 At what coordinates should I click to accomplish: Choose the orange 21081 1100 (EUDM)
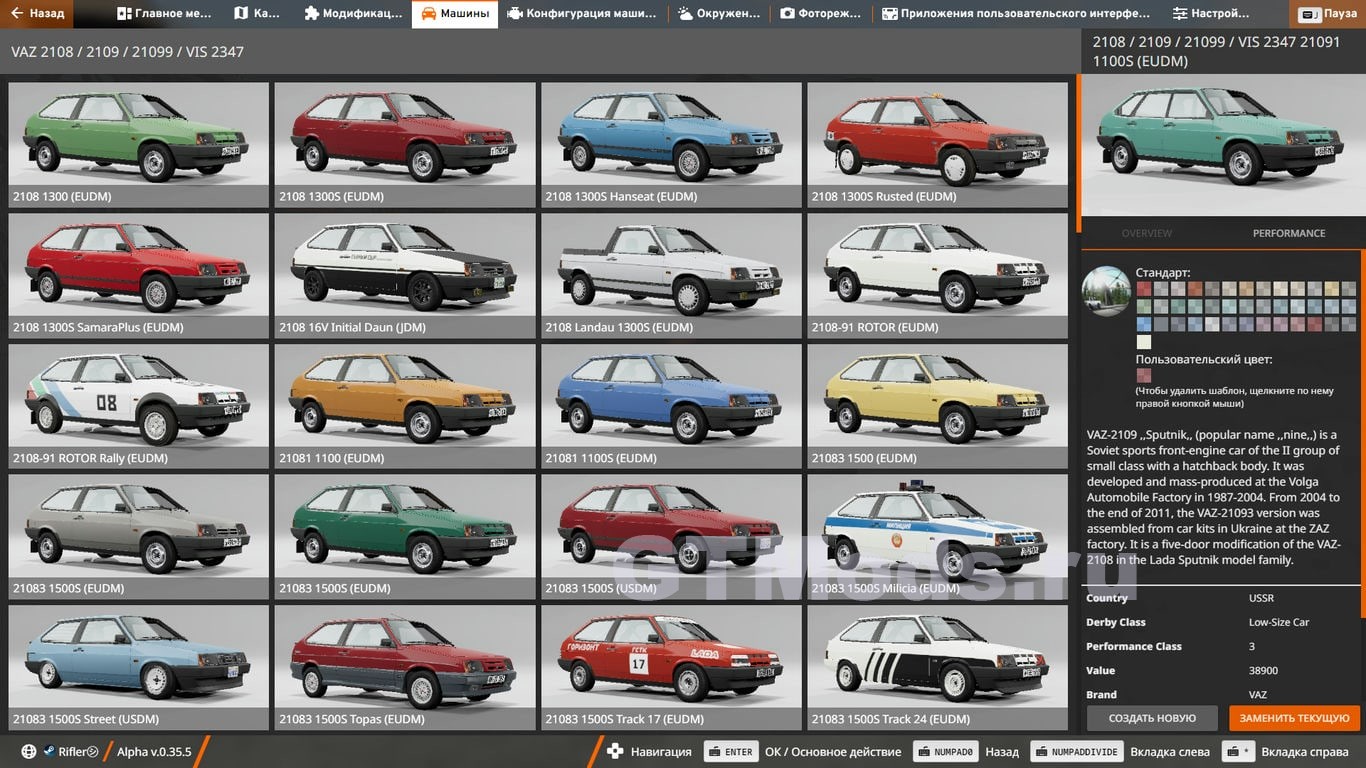coord(405,406)
